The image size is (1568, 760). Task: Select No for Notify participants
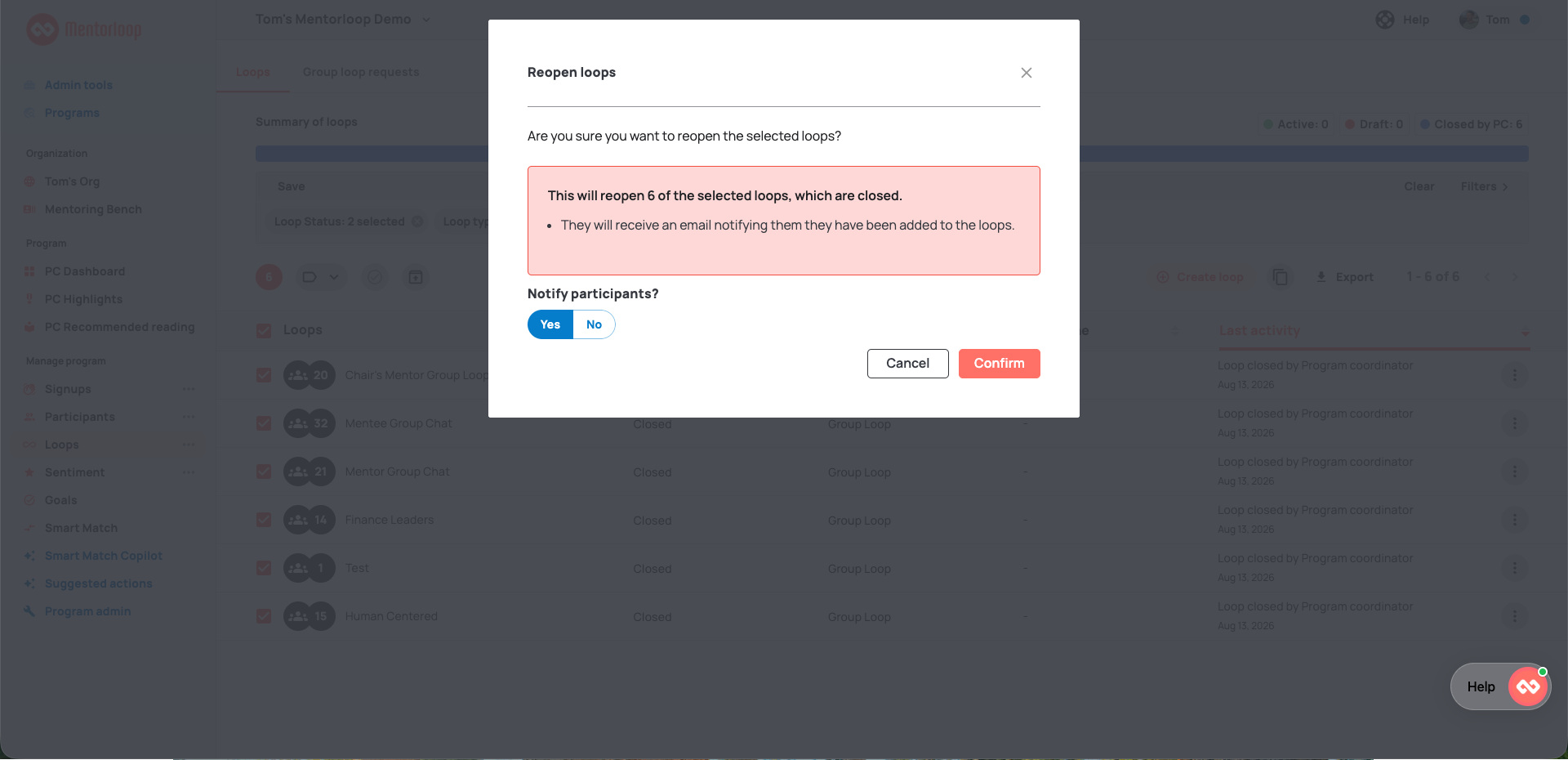(x=594, y=324)
